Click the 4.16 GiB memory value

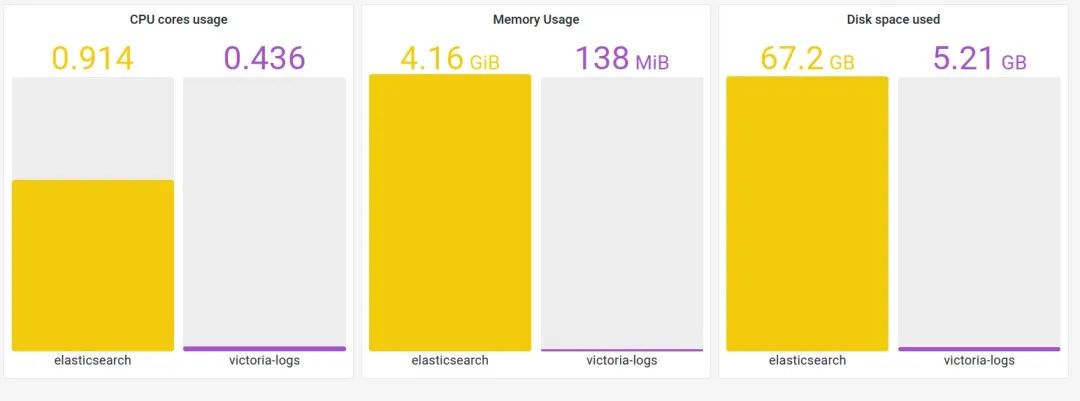(x=450, y=58)
